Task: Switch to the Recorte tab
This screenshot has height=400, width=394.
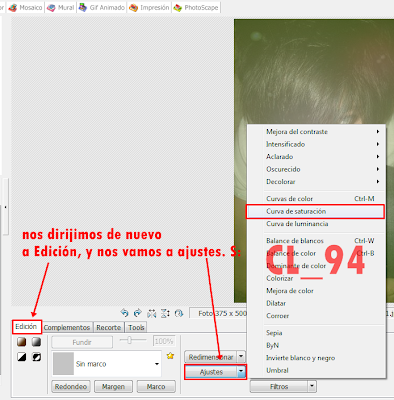Action: click(109, 328)
